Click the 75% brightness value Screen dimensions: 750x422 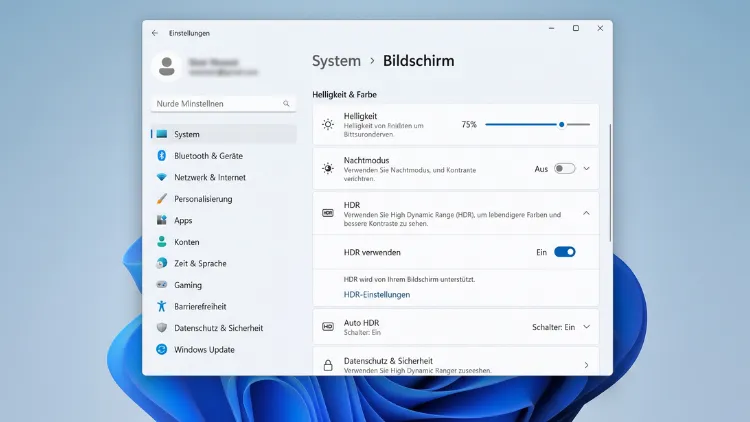tap(469, 124)
